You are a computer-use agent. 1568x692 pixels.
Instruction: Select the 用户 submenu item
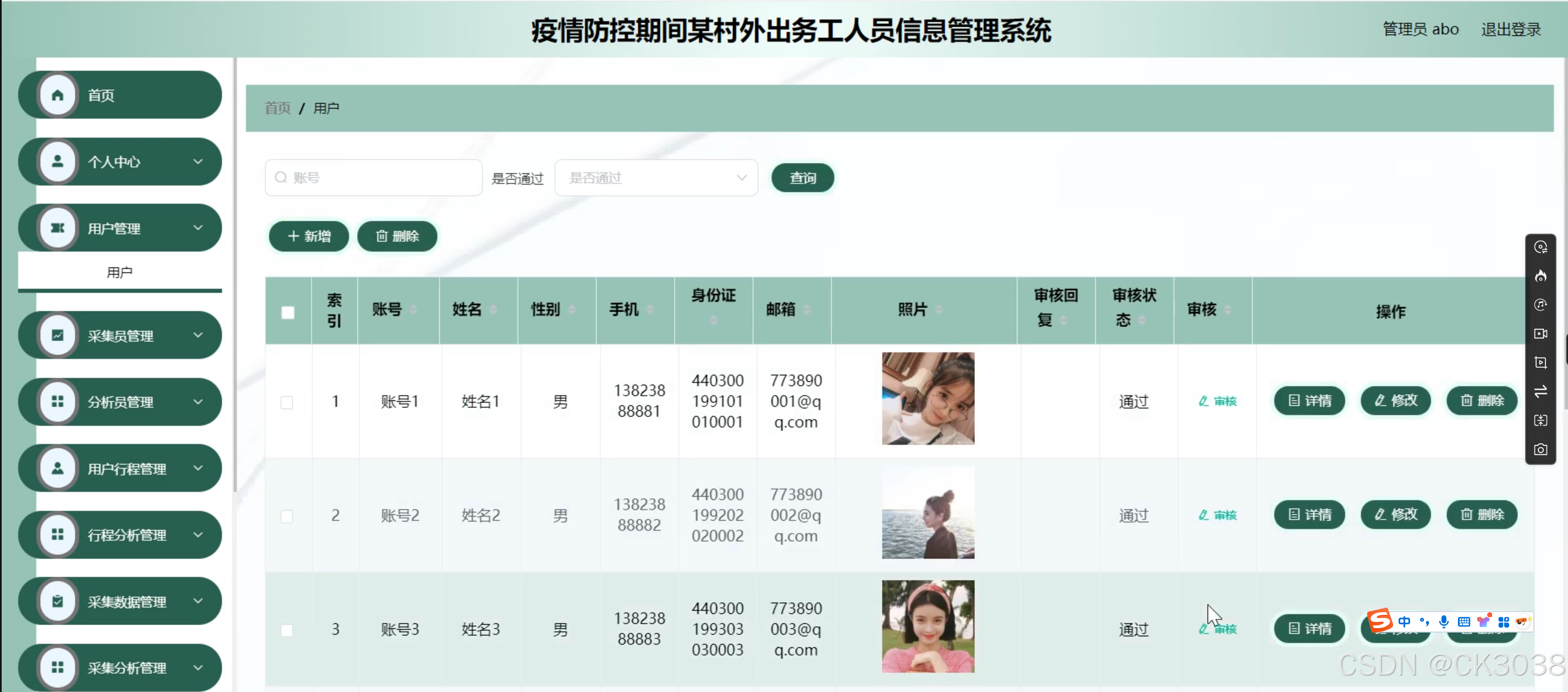coord(119,273)
